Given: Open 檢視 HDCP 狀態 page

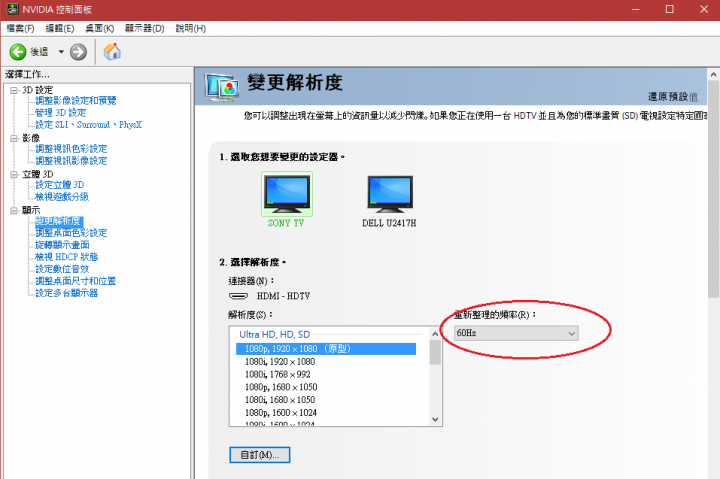Looking at the screenshot, I should 67,257.
